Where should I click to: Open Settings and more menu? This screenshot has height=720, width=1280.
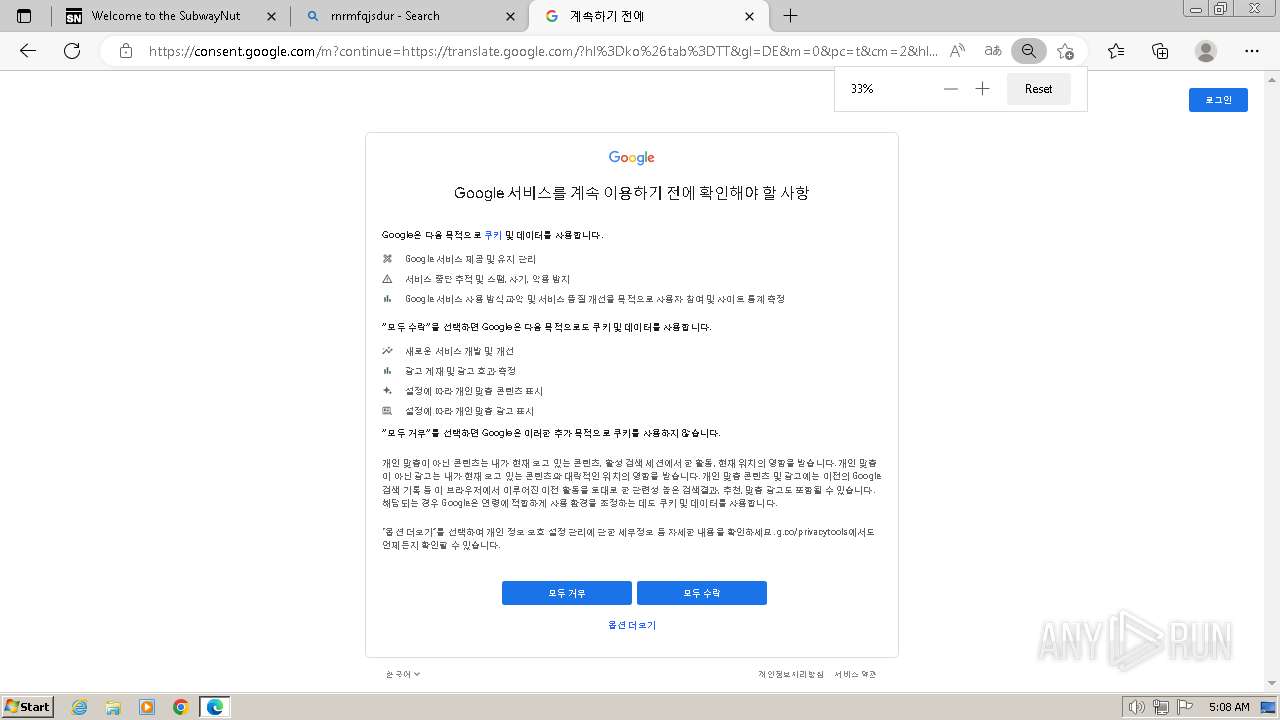tap(1252, 51)
